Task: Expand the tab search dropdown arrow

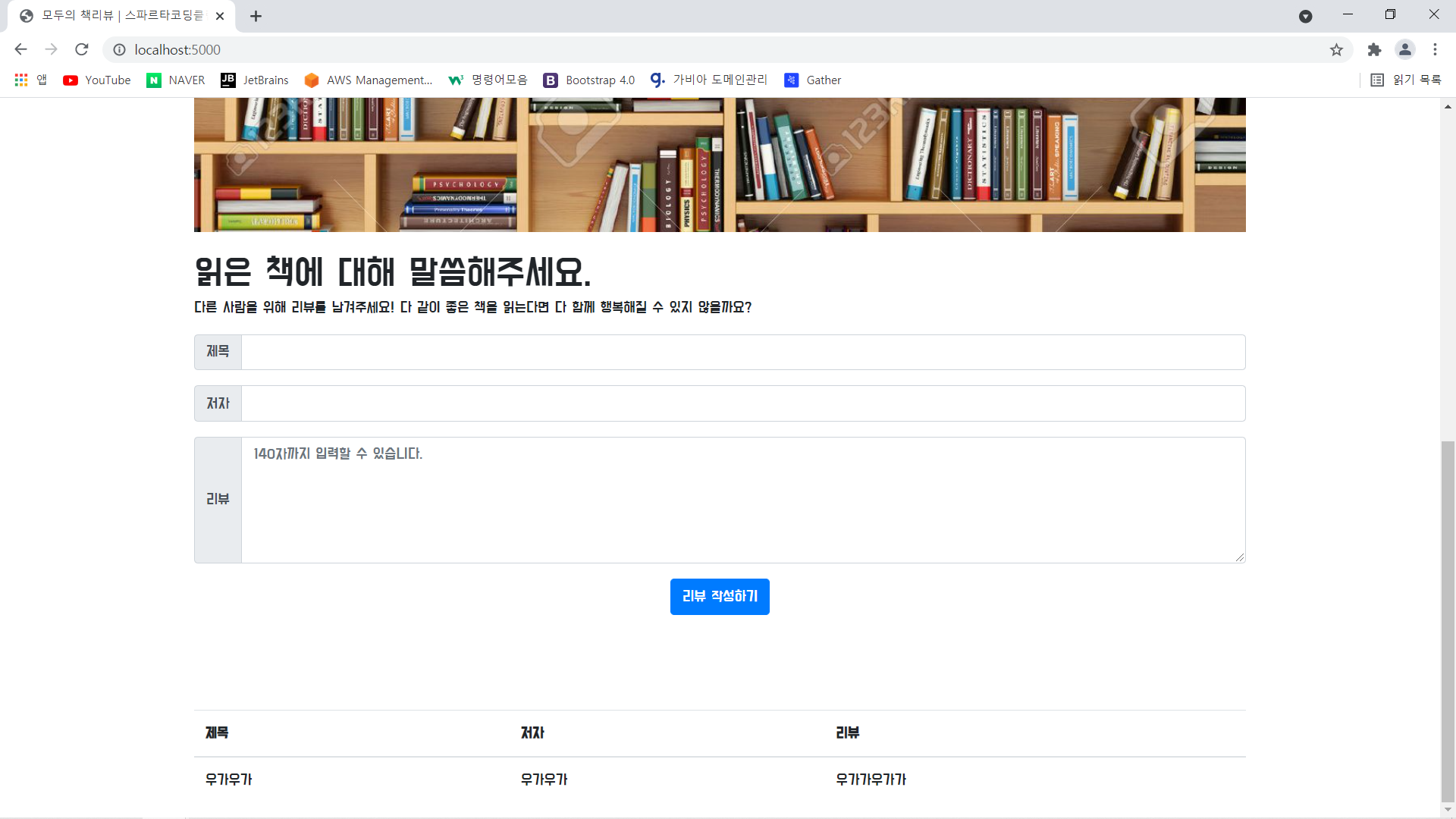Action: [1305, 16]
